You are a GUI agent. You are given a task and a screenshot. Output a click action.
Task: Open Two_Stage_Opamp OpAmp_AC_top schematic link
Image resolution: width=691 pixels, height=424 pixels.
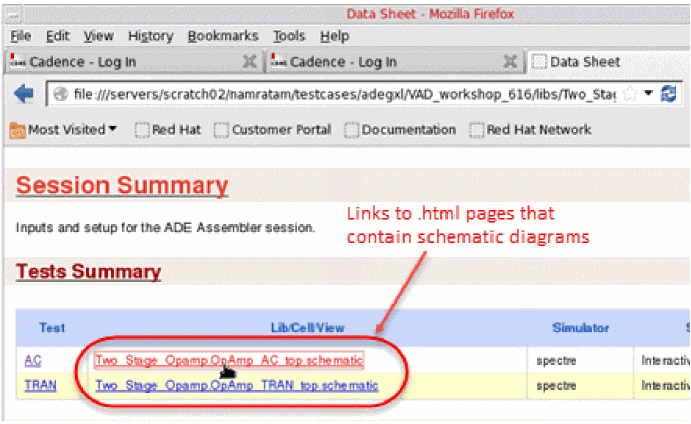click(x=229, y=360)
